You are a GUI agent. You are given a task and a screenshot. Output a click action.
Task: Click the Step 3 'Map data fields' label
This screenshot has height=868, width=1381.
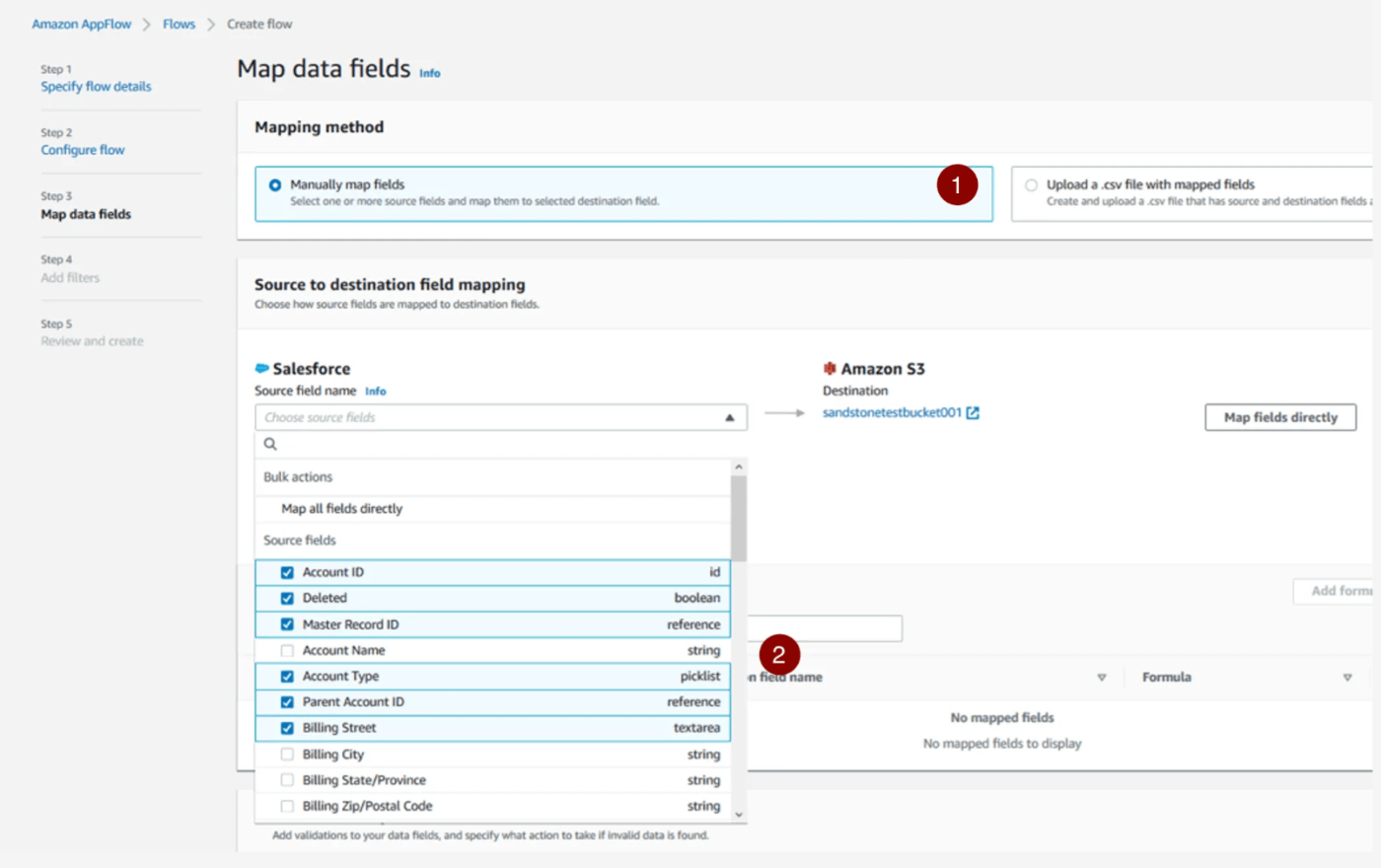pos(86,214)
